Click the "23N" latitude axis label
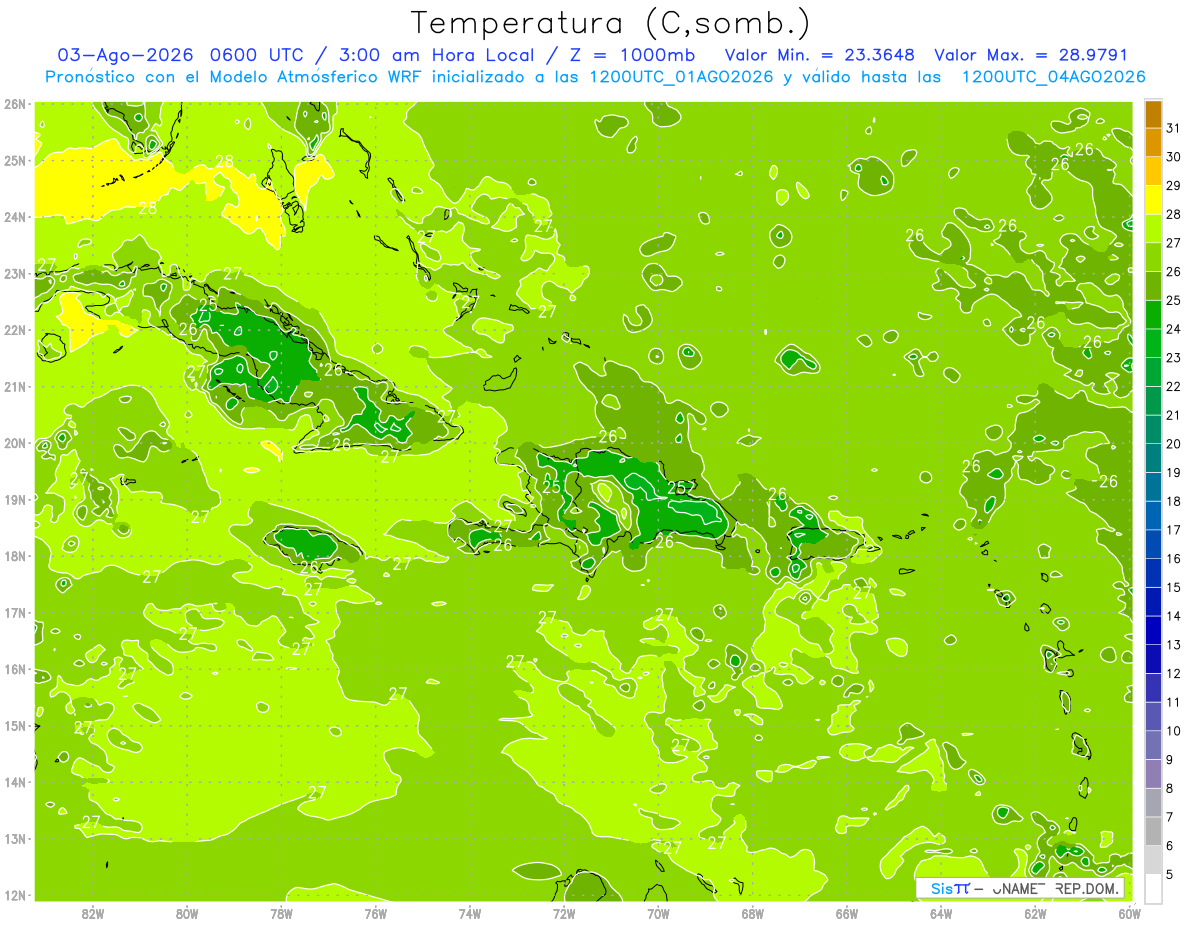Screen dimensions: 1200x927 pyautogui.click(x=15, y=273)
